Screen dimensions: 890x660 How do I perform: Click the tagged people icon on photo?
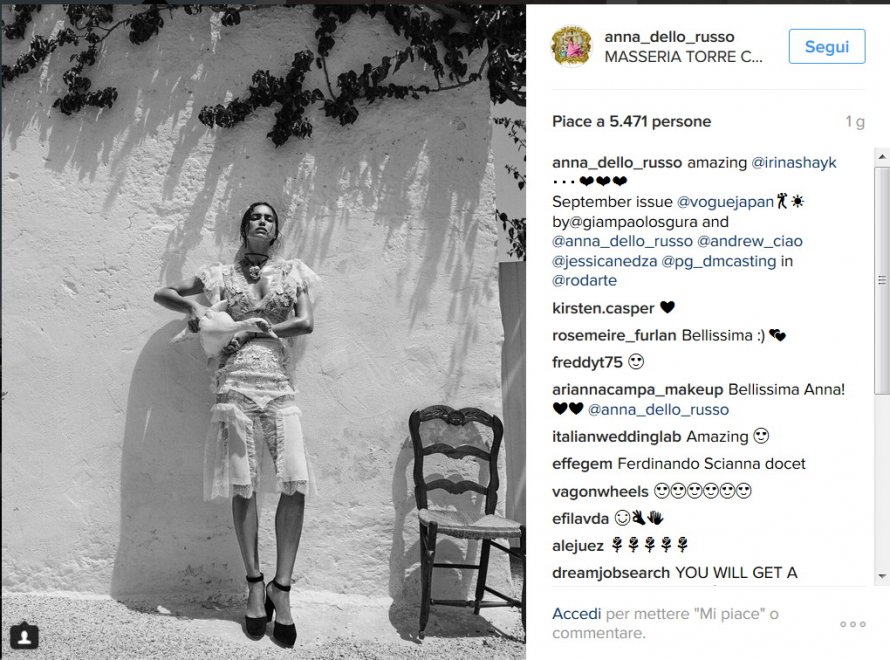pos(24,636)
